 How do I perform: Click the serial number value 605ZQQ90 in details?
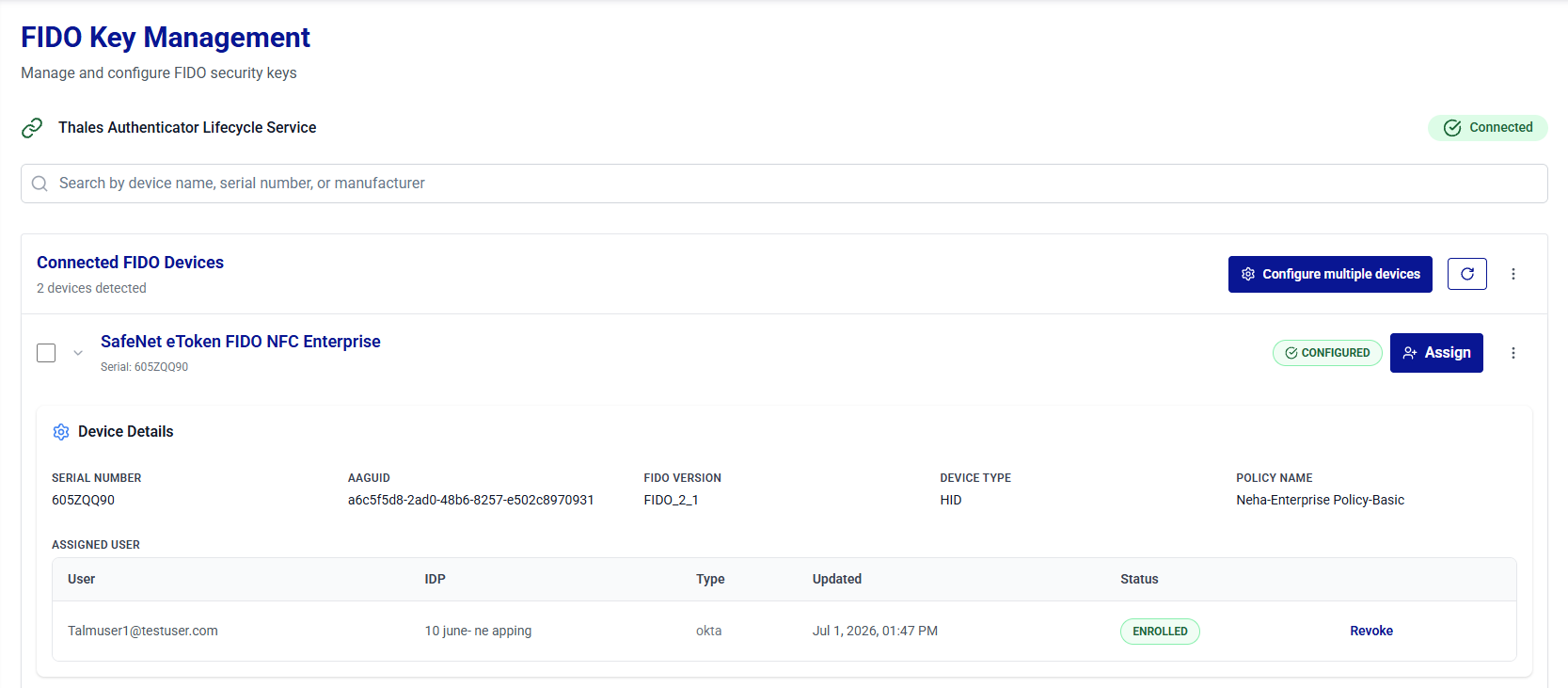pos(83,500)
